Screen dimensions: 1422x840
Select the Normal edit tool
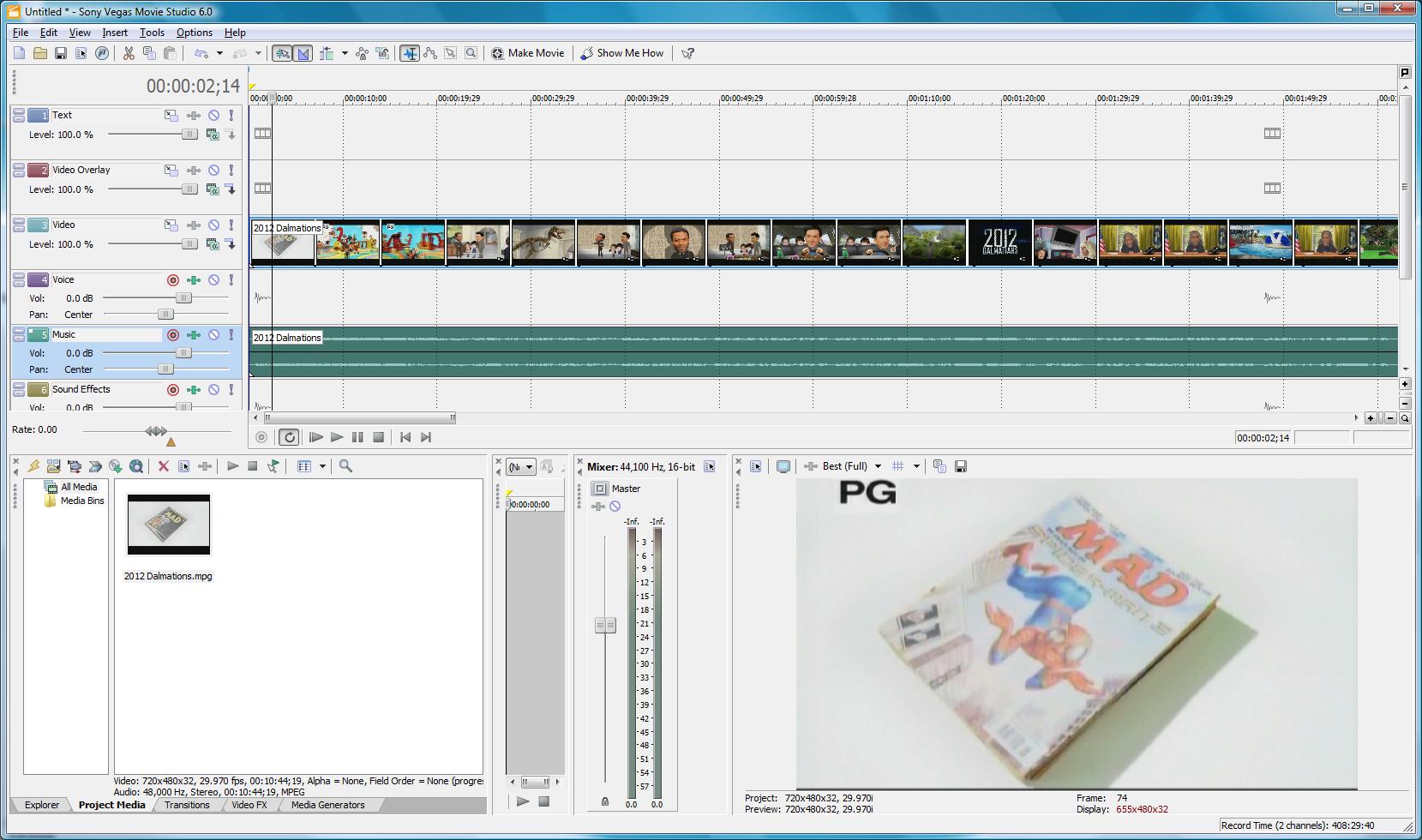[410, 53]
